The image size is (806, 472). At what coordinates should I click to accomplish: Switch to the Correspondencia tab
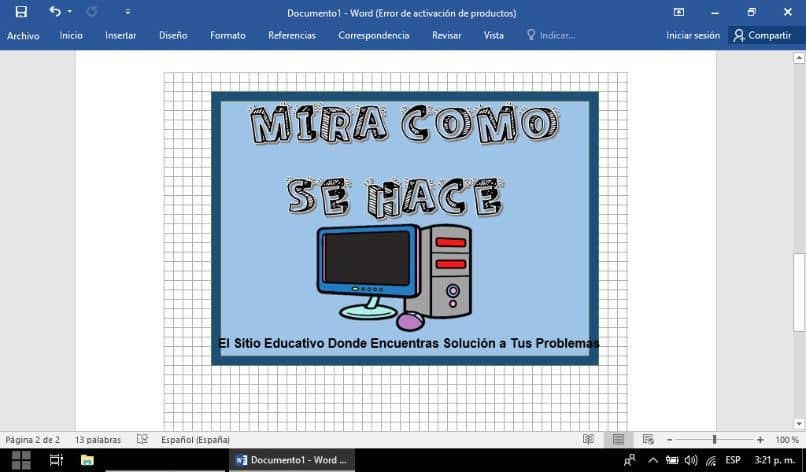coord(374,35)
